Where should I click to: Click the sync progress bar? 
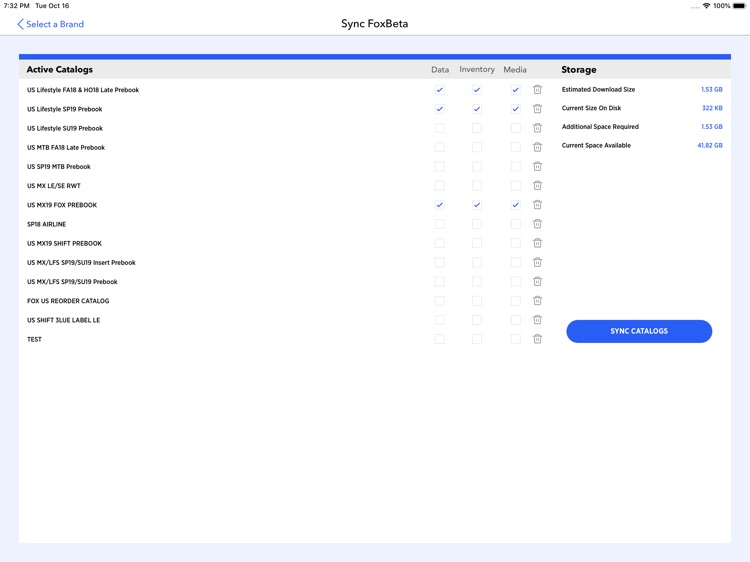tap(375, 56)
